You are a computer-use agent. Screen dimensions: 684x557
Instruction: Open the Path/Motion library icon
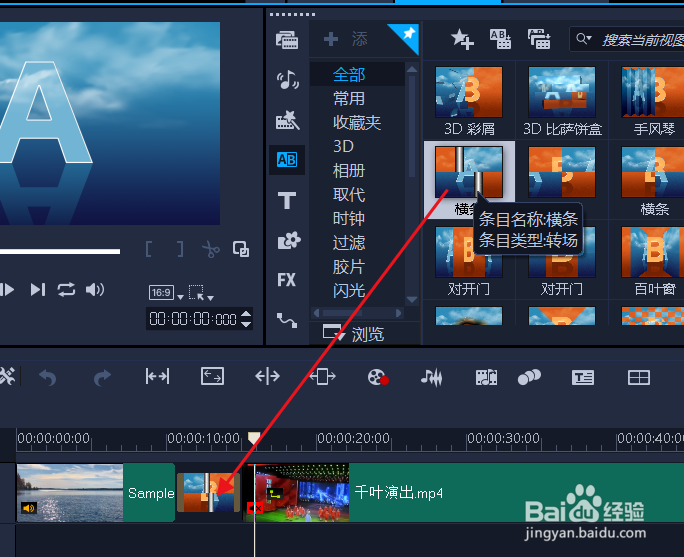[x=287, y=320]
